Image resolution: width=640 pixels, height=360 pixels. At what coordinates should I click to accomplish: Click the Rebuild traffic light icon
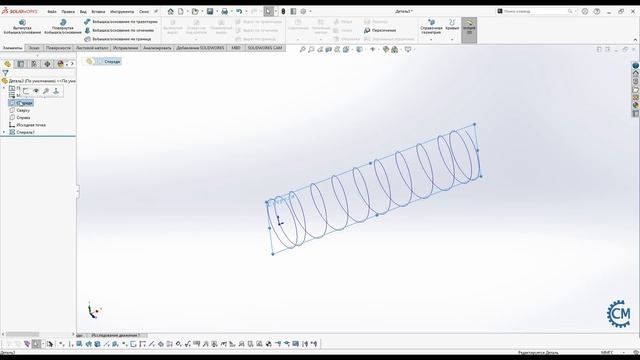pos(283,11)
